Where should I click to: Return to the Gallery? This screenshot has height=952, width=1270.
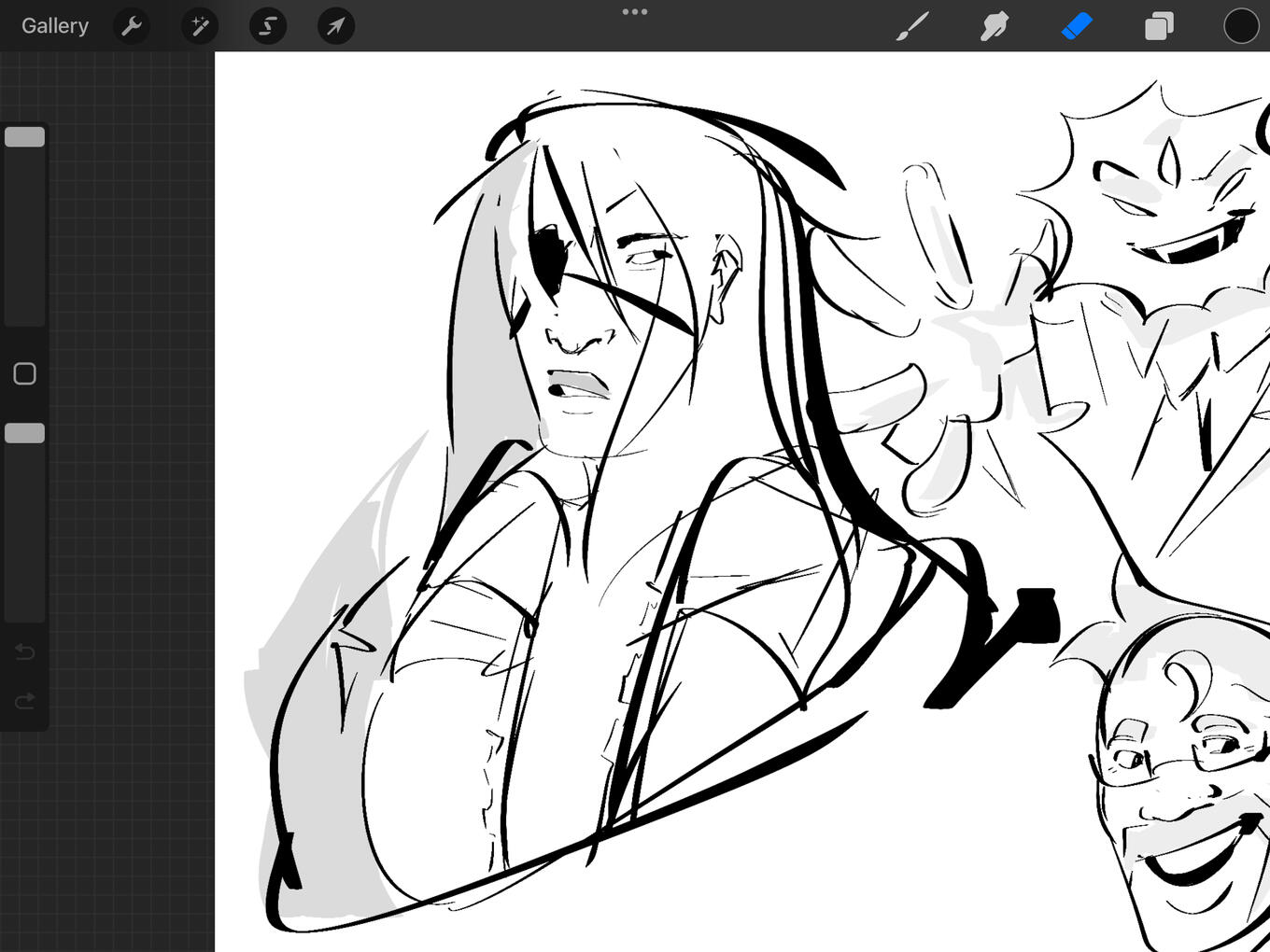pyautogui.click(x=55, y=26)
